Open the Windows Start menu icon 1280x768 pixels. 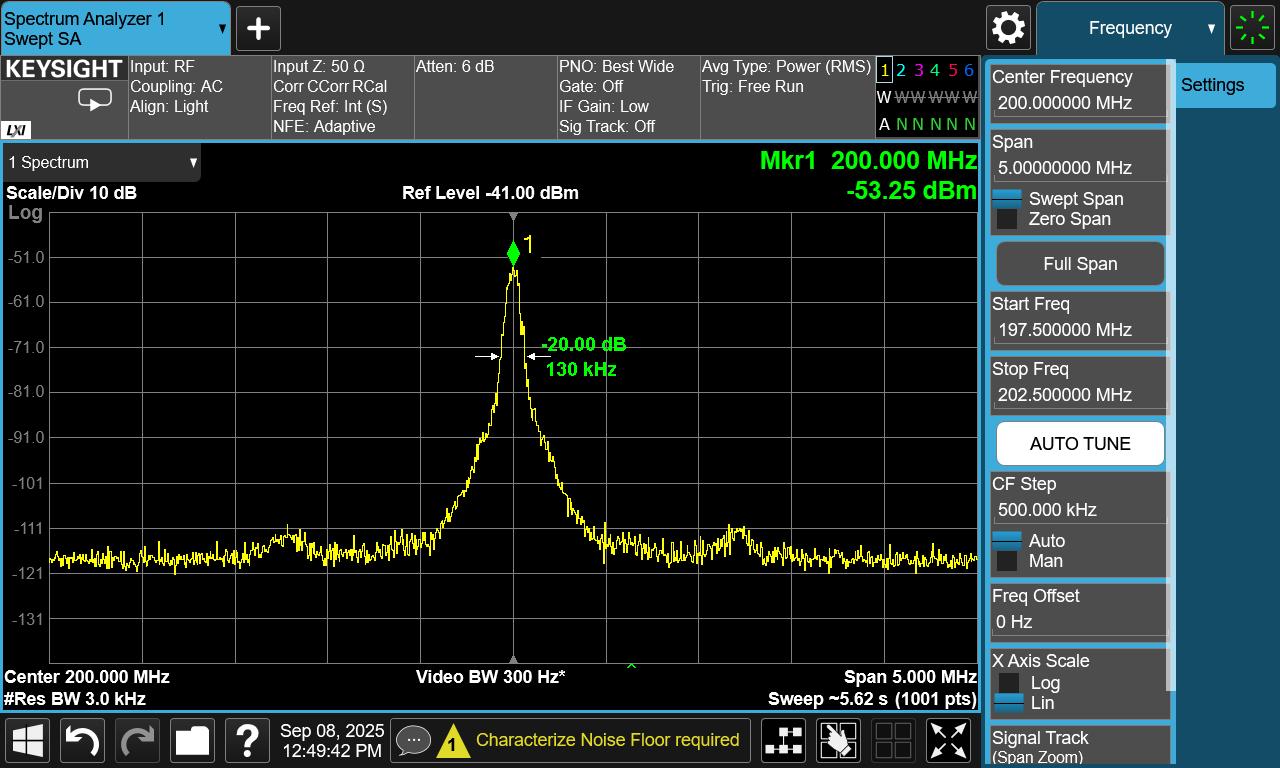tap(28, 741)
